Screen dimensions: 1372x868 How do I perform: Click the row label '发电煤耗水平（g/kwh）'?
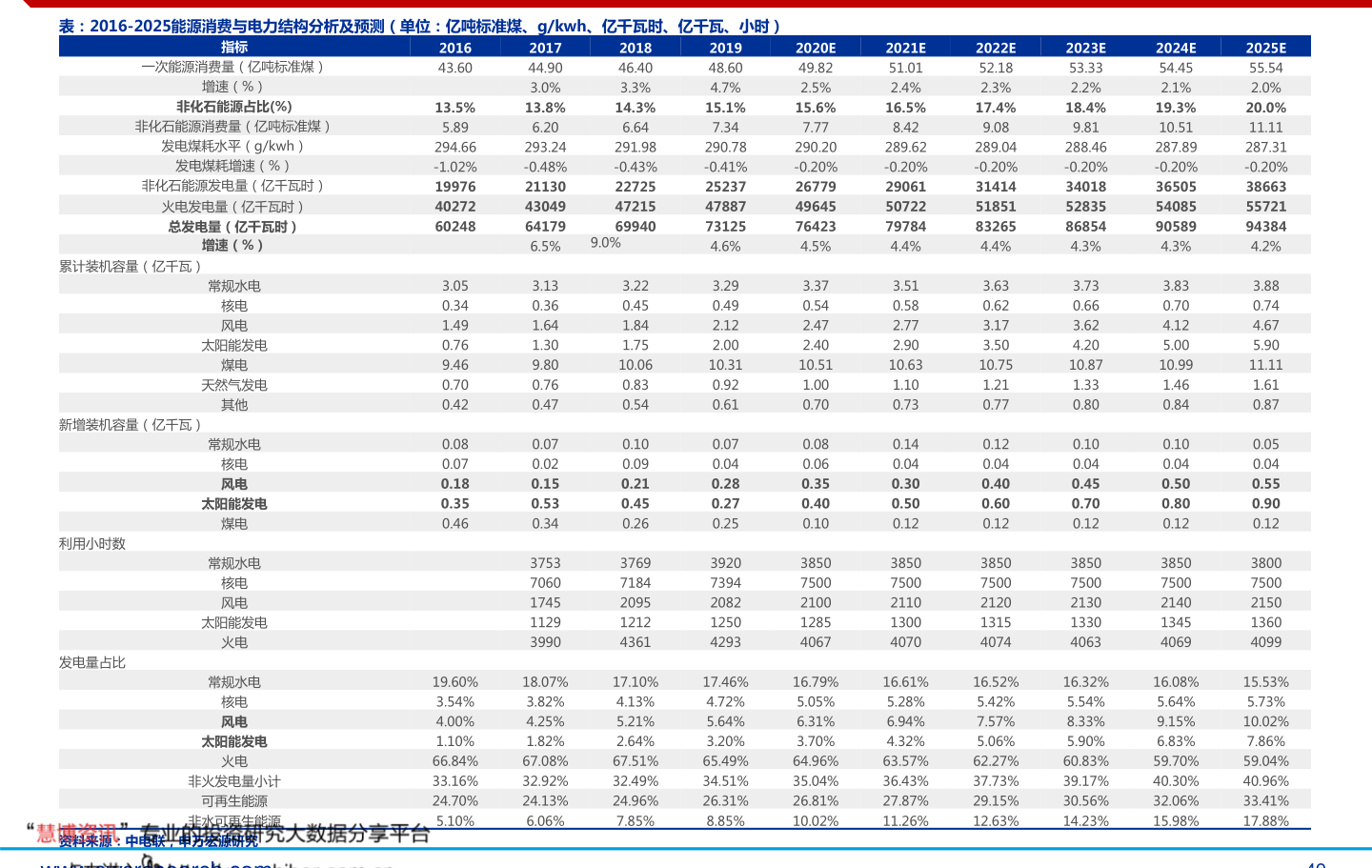coord(234,146)
